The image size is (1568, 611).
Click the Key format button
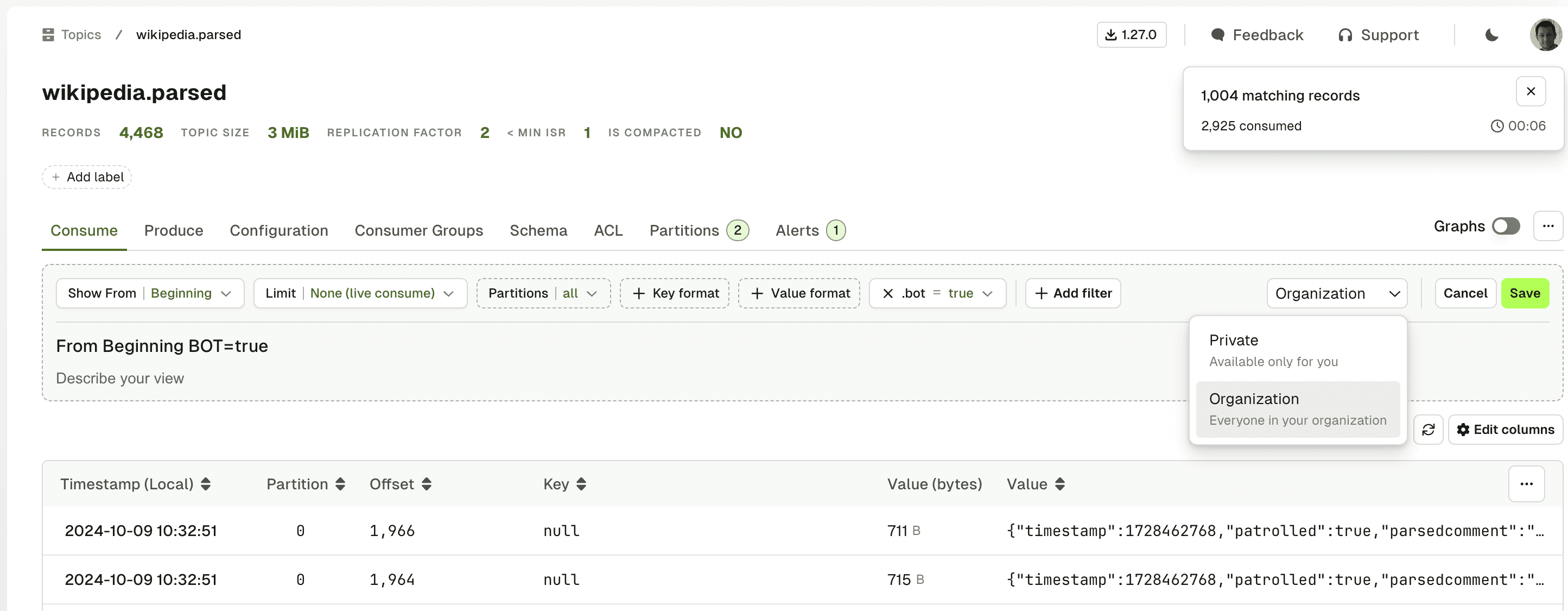point(675,293)
